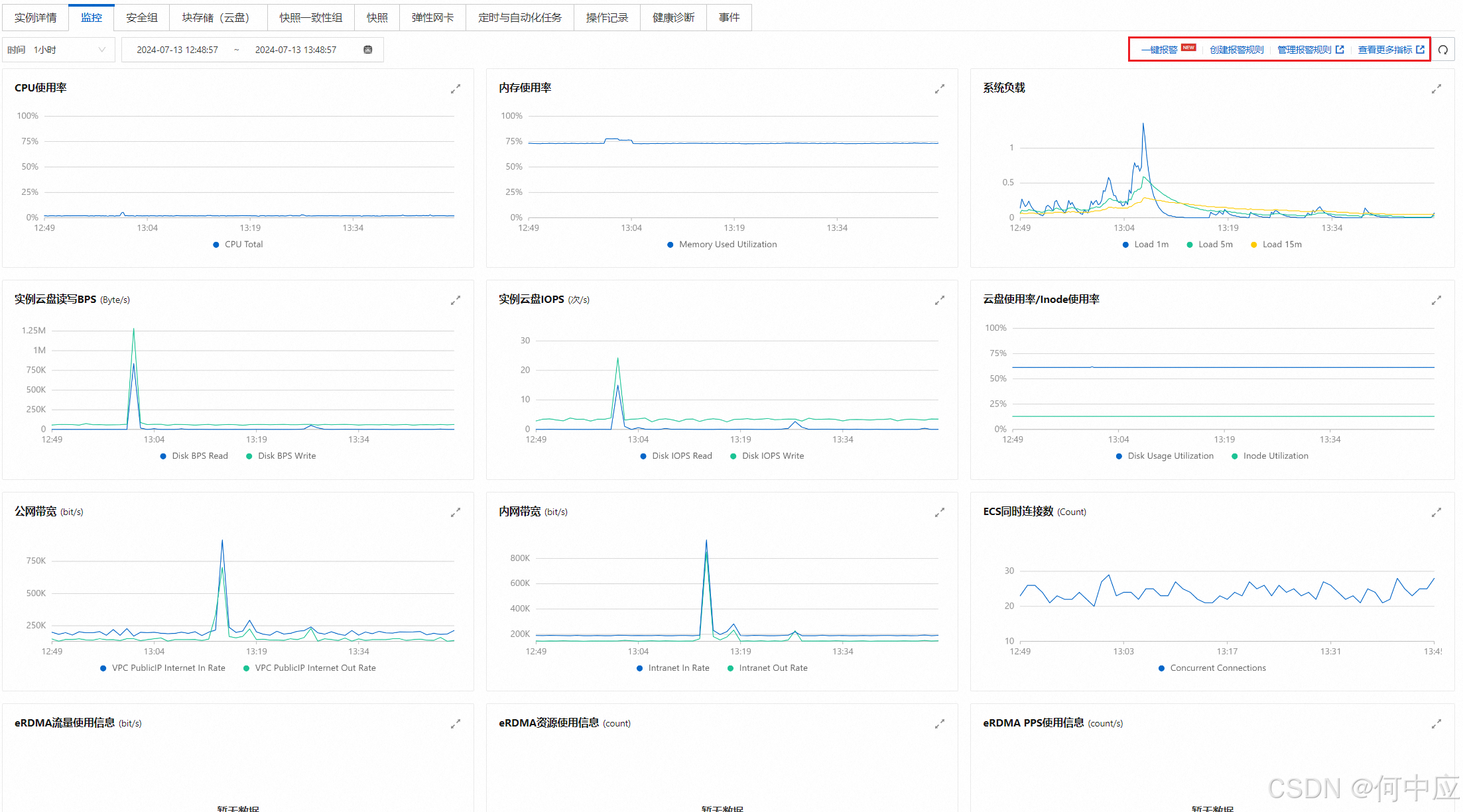This screenshot has height=812, width=1463.
Task: Open the 时间 1小时 dropdown
Action: 59,50
